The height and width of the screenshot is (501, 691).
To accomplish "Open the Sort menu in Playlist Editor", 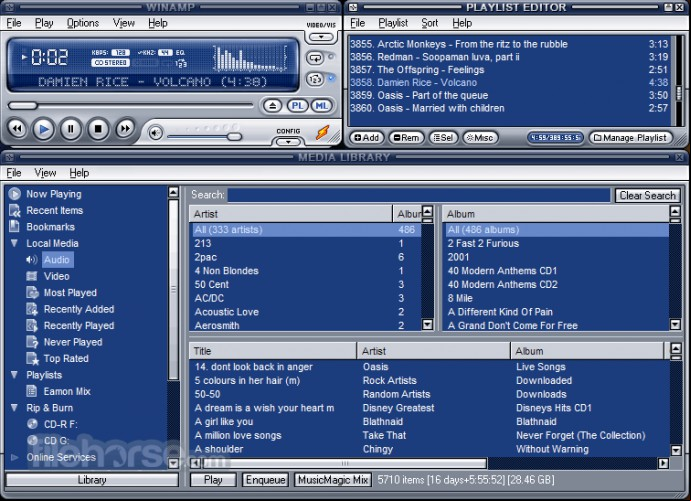I will pyautogui.click(x=430, y=23).
